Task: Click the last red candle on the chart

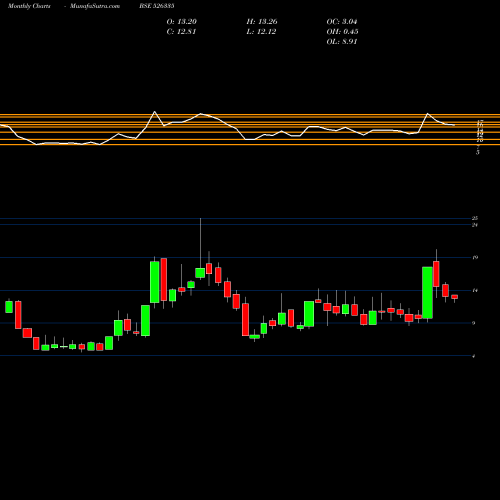Action: pyautogui.click(x=455, y=297)
